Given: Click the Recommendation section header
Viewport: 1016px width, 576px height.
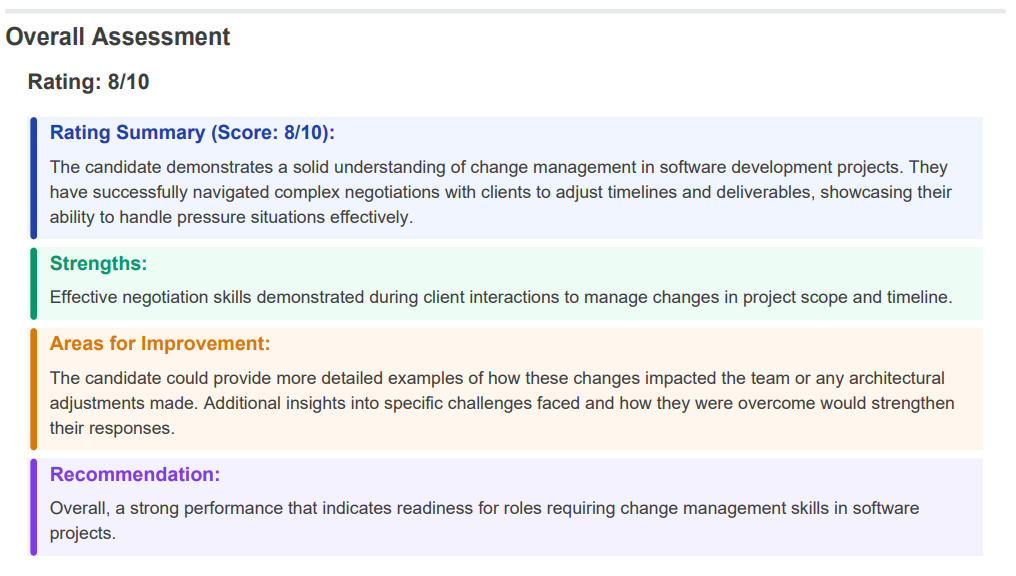Looking at the screenshot, I should point(135,474).
